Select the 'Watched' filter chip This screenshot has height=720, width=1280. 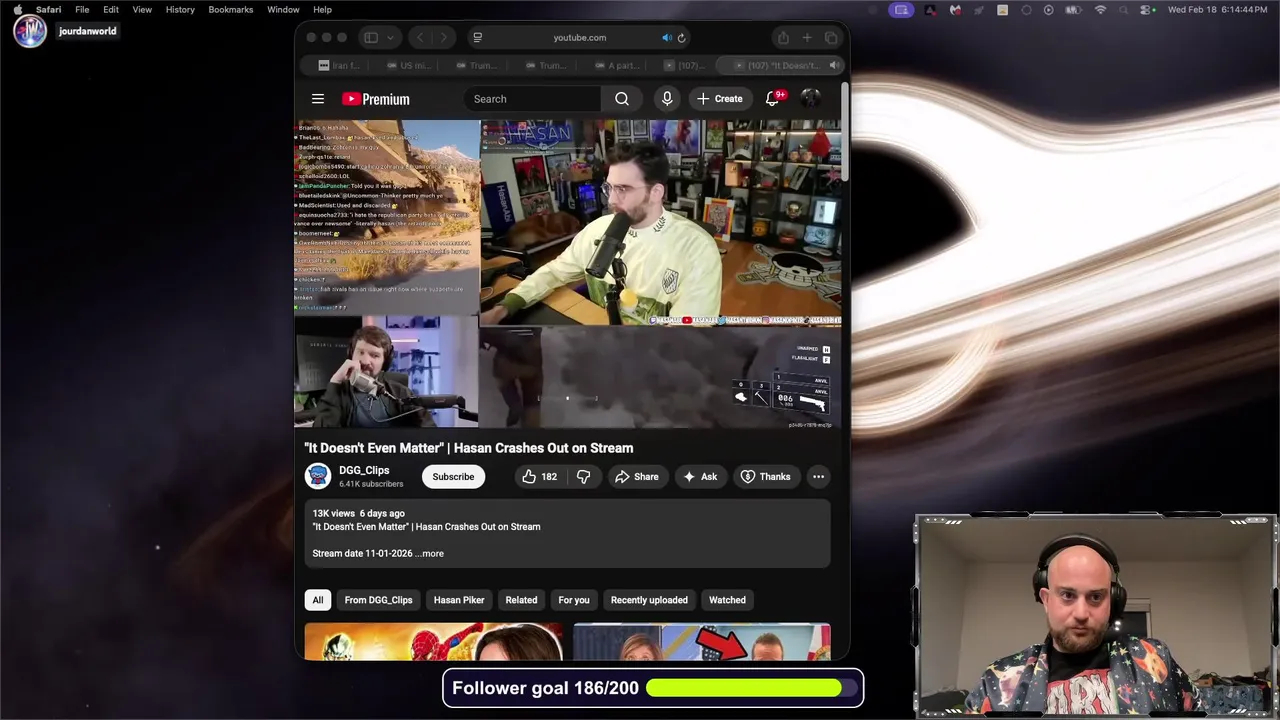pyautogui.click(x=727, y=600)
